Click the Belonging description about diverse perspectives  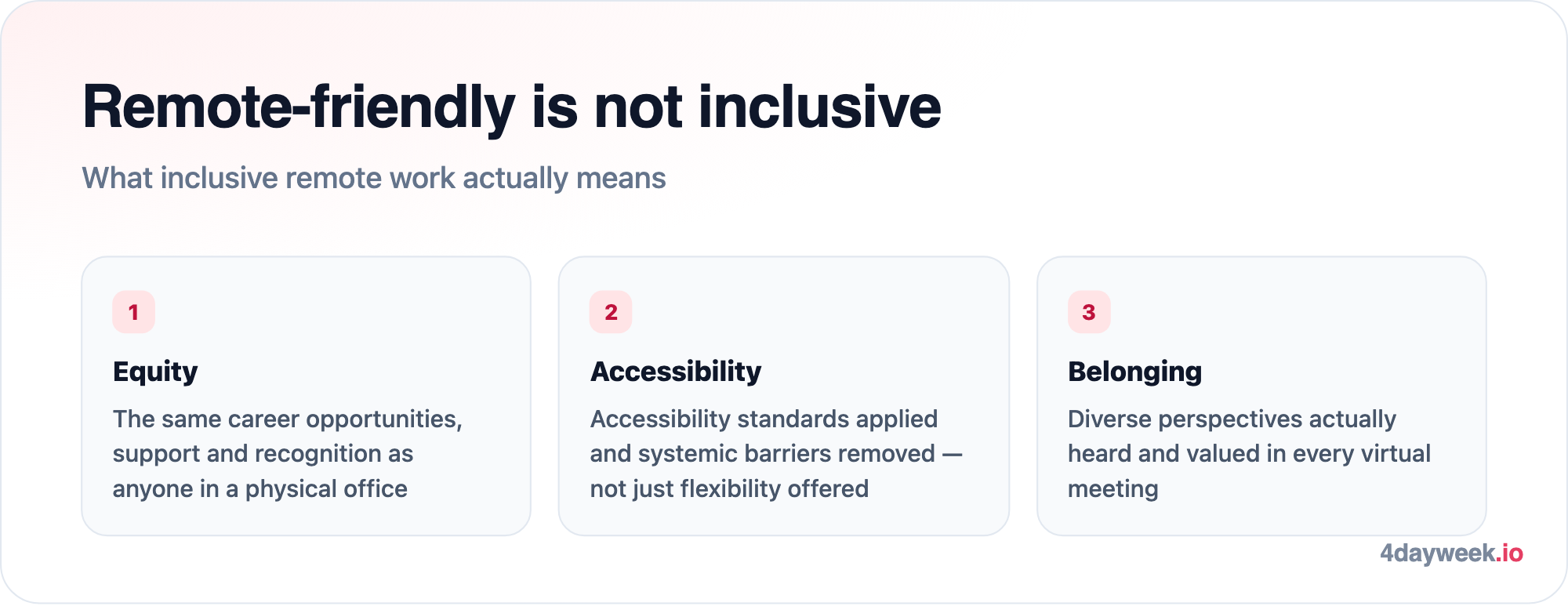(1249, 454)
